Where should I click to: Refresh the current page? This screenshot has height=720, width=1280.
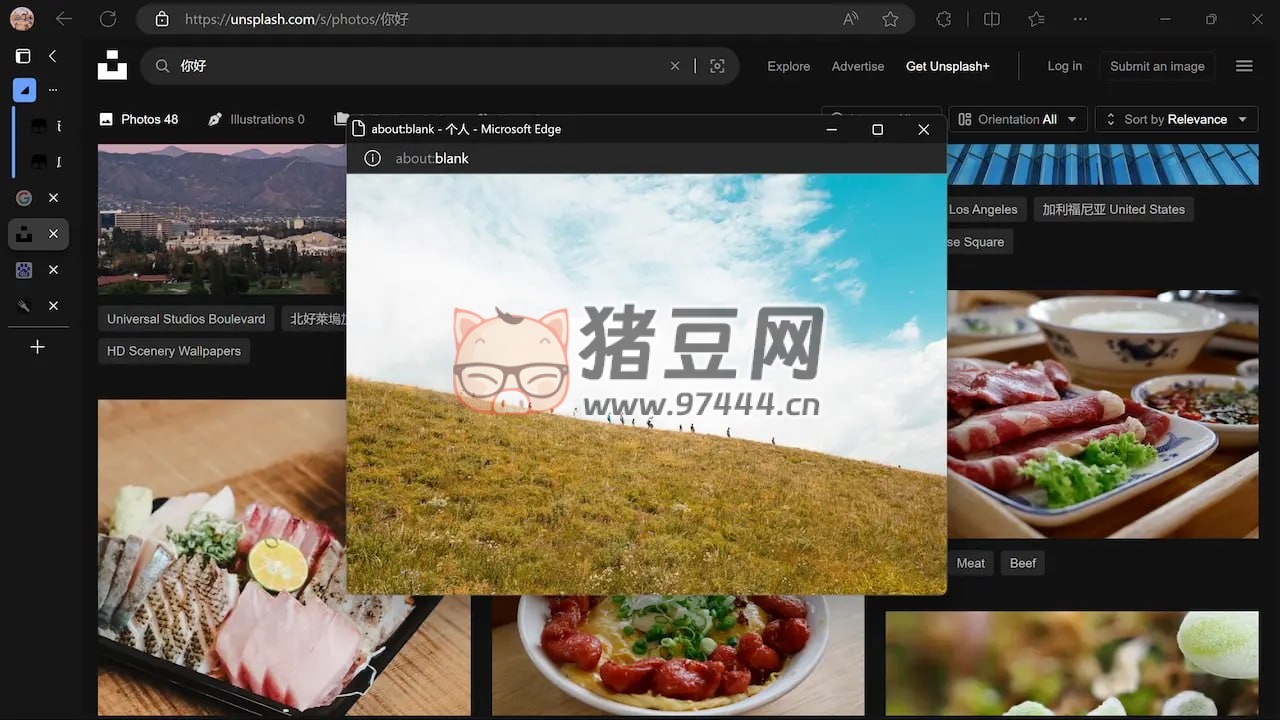pos(108,19)
